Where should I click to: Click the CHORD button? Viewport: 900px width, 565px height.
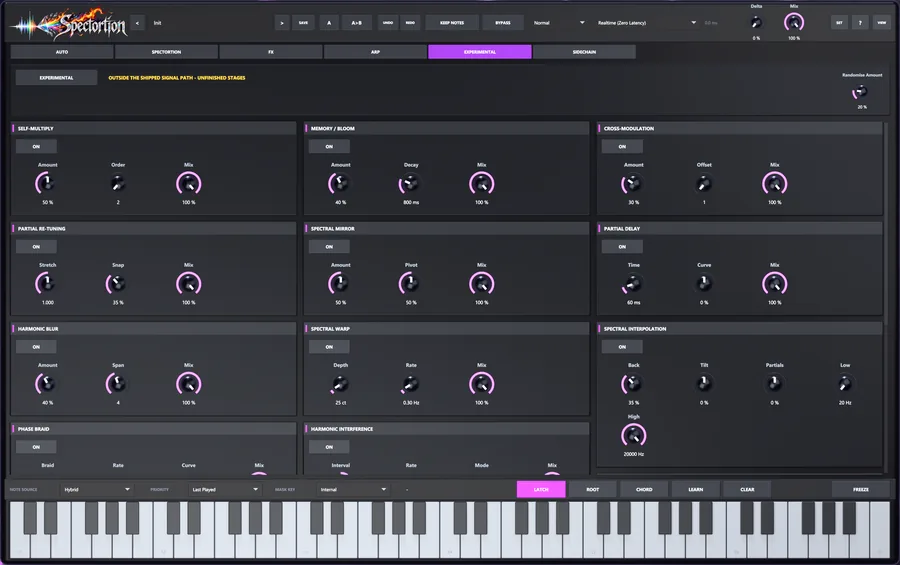click(x=644, y=489)
